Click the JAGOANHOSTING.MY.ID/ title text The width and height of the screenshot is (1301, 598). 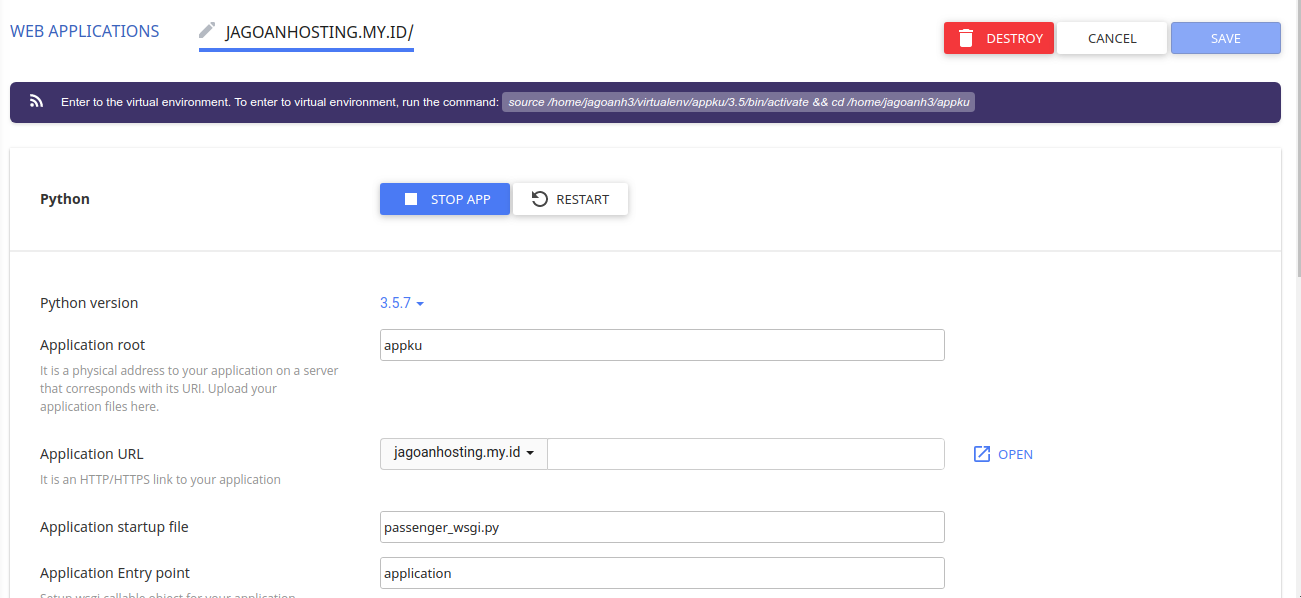click(319, 32)
